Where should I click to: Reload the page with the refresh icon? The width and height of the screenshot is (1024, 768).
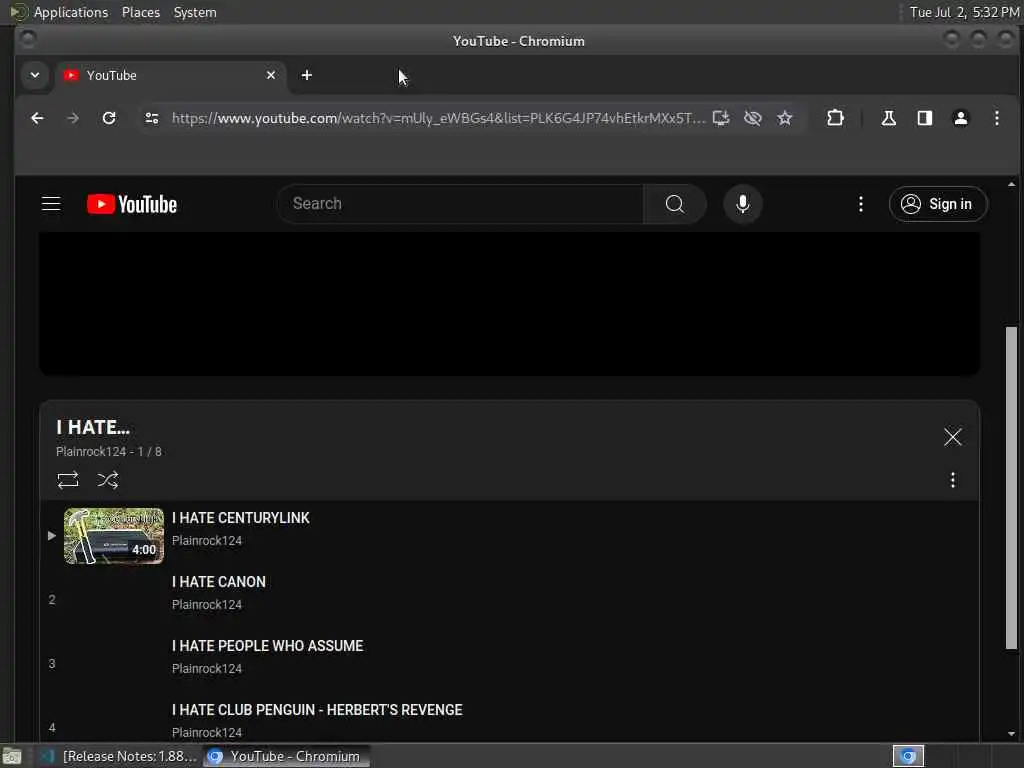109,118
